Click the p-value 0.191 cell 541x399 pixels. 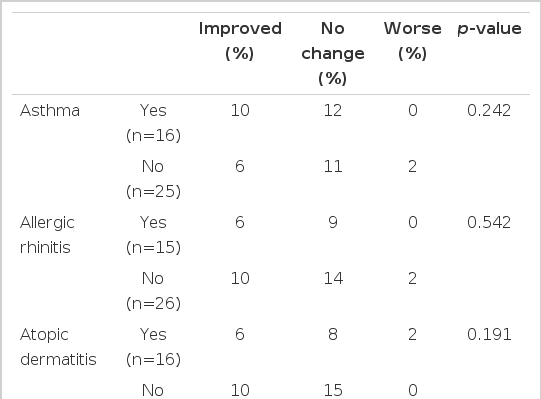pos(489,334)
